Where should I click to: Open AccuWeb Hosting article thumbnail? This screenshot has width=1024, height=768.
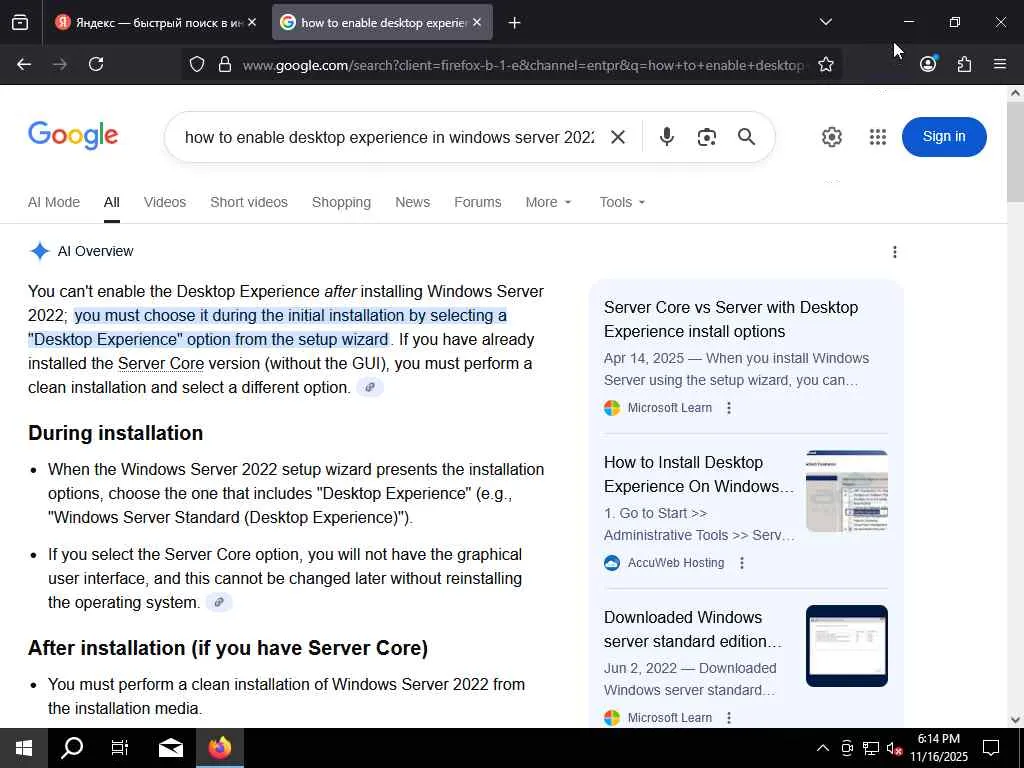[846, 491]
